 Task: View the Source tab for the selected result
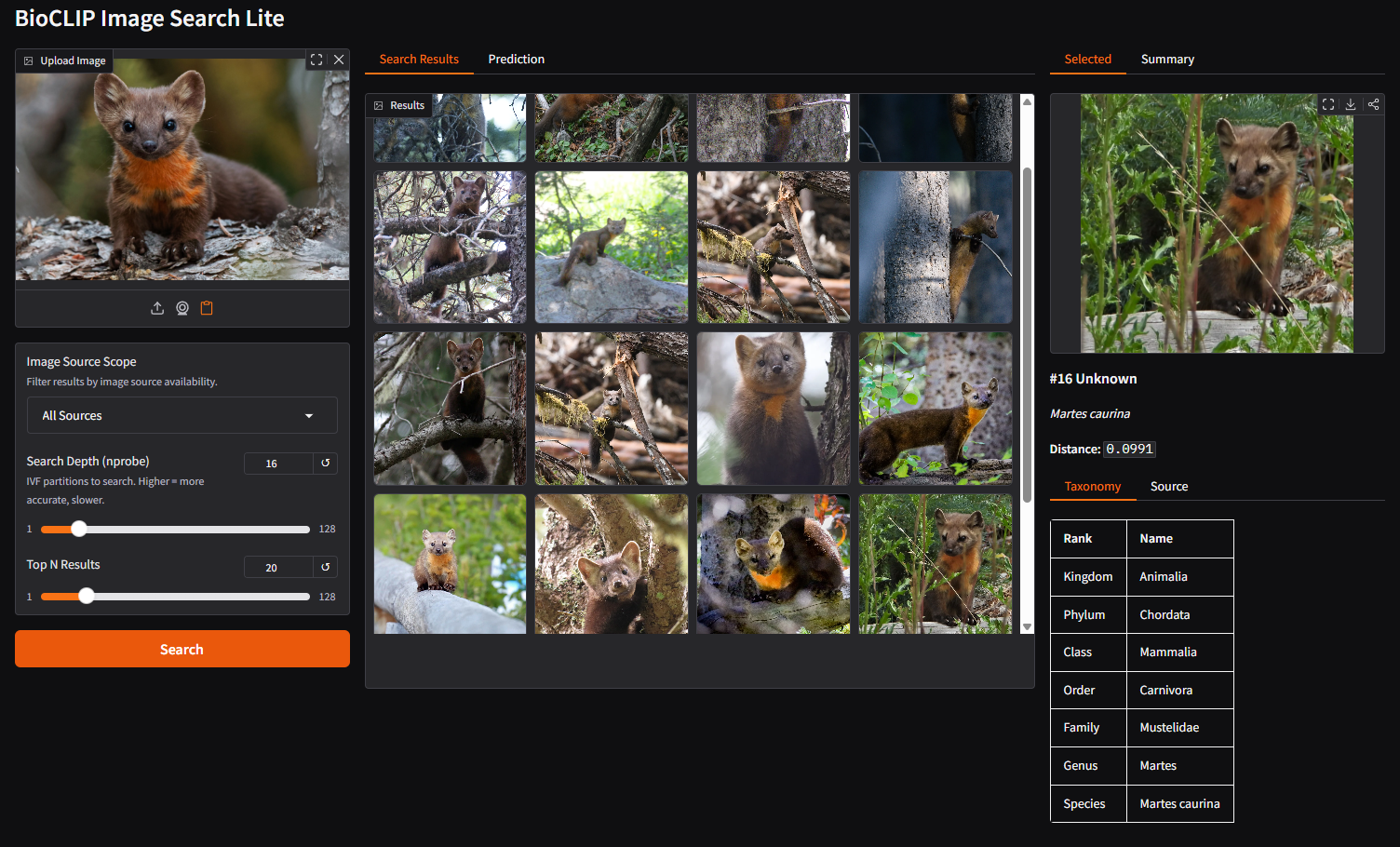coord(1168,486)
